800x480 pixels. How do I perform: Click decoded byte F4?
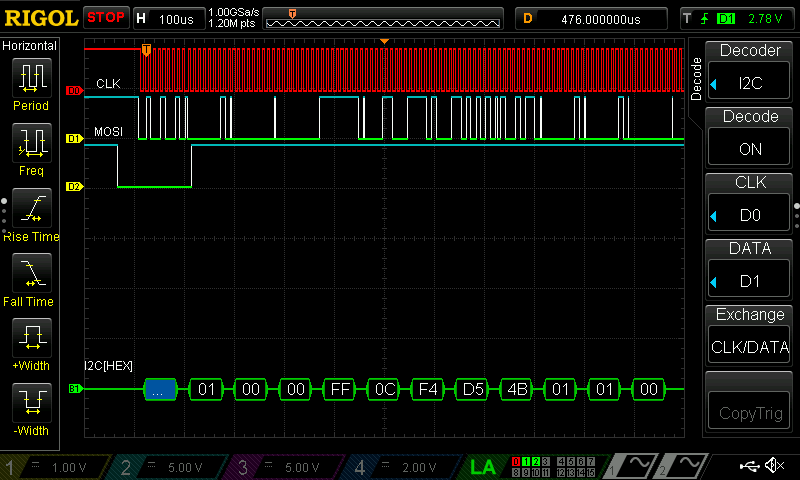tap(428, 389)
